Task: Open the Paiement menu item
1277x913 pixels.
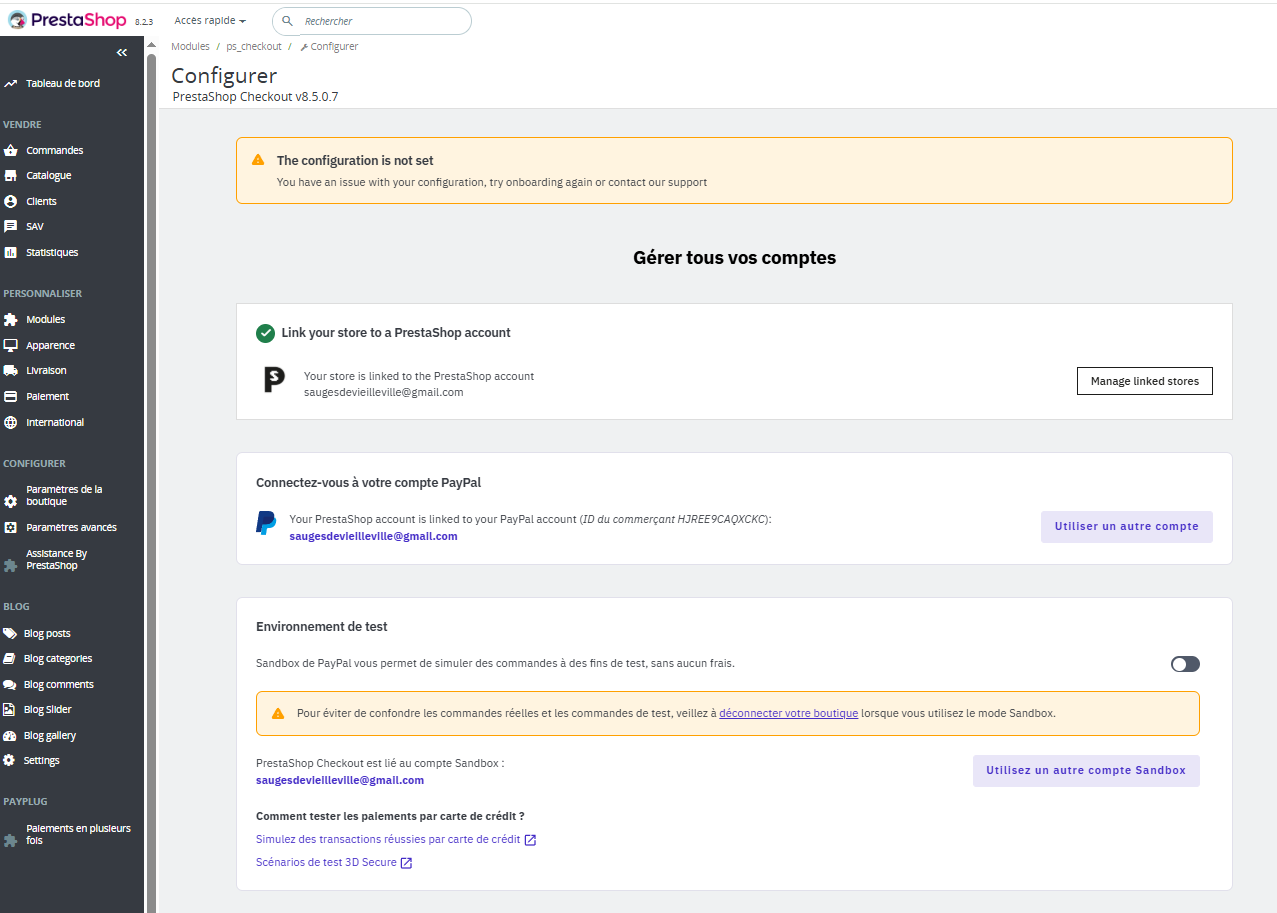Action: pos(48,397)
